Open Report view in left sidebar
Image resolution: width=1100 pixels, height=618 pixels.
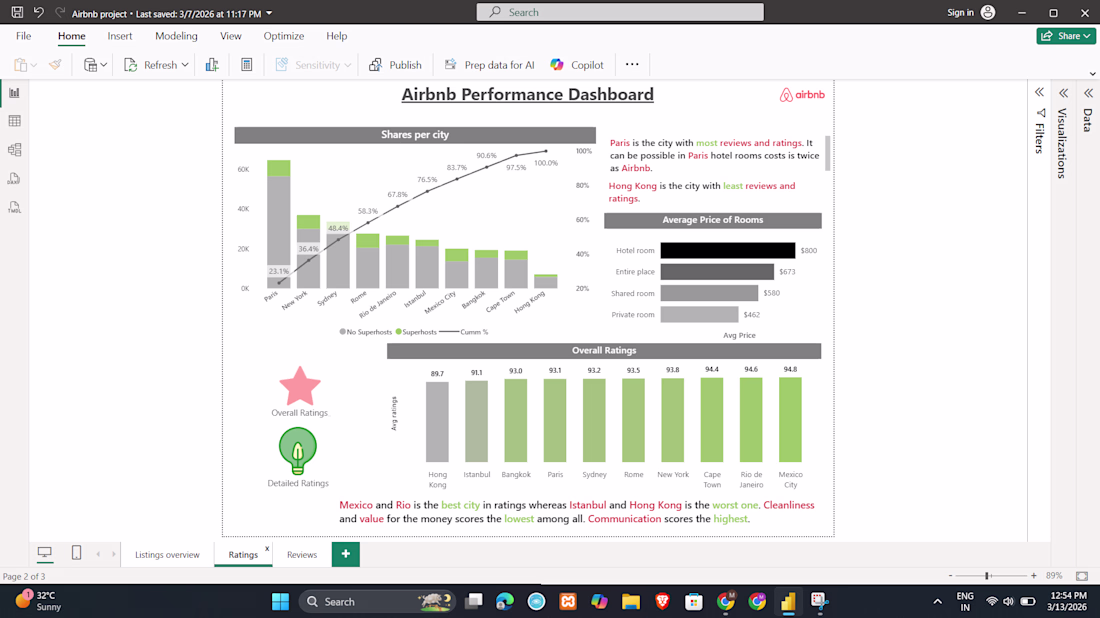[14, 93]
